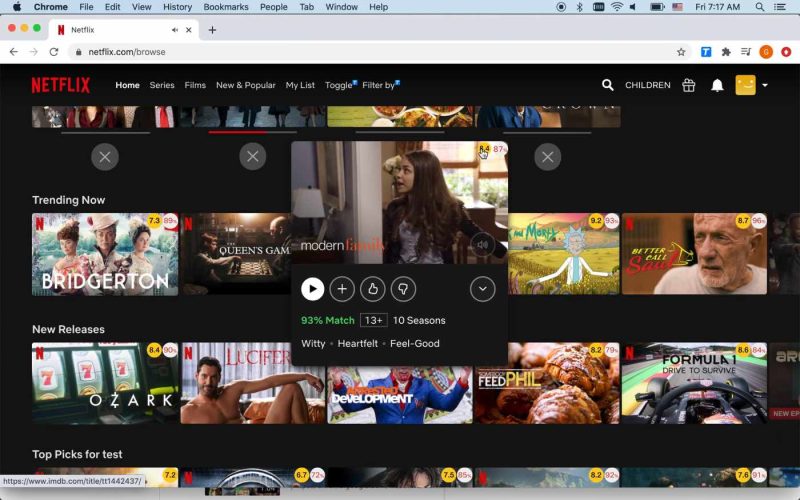800x500 pixels.
Task: Open the media control icon in Chrome toolbar
Action: (x=746, y=52)
